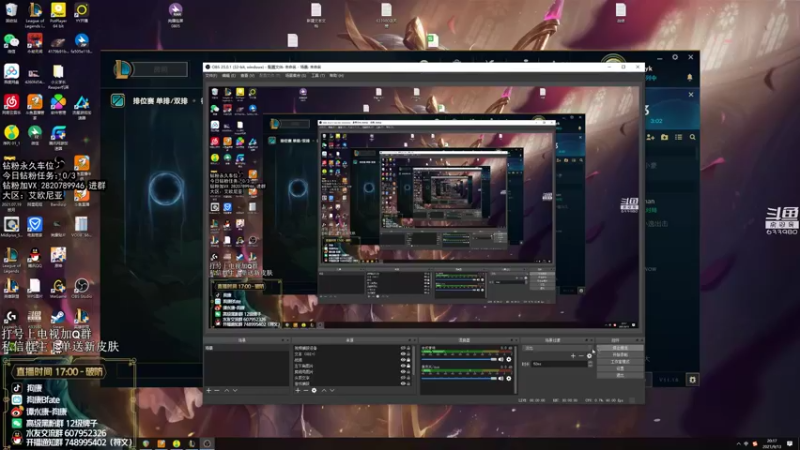Image resolution: width=800 pixels, height=450 pixels.
Task: Move source up in OBS Sources panel
Action: point(324,390)
